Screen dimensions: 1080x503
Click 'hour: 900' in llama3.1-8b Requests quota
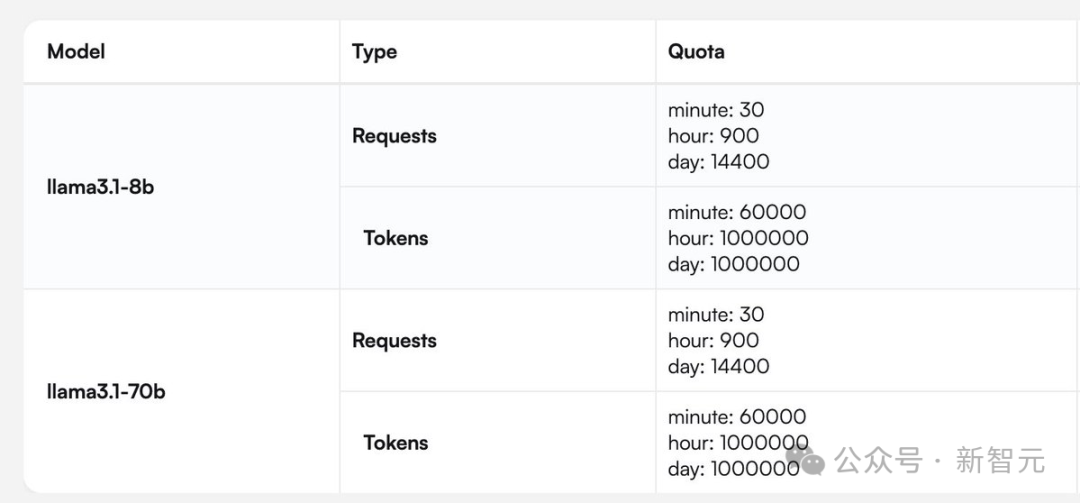click(x=713, y=136)
